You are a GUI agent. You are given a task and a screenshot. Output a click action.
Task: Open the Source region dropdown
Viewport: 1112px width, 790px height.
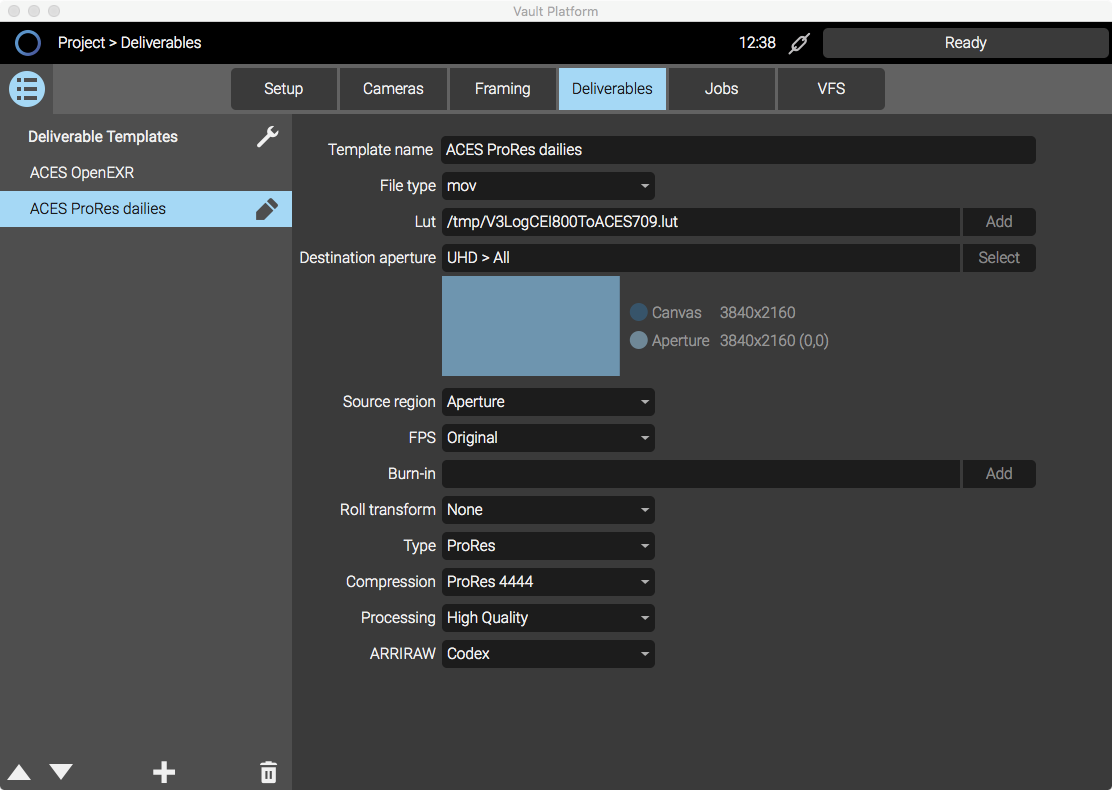(548, 402)
